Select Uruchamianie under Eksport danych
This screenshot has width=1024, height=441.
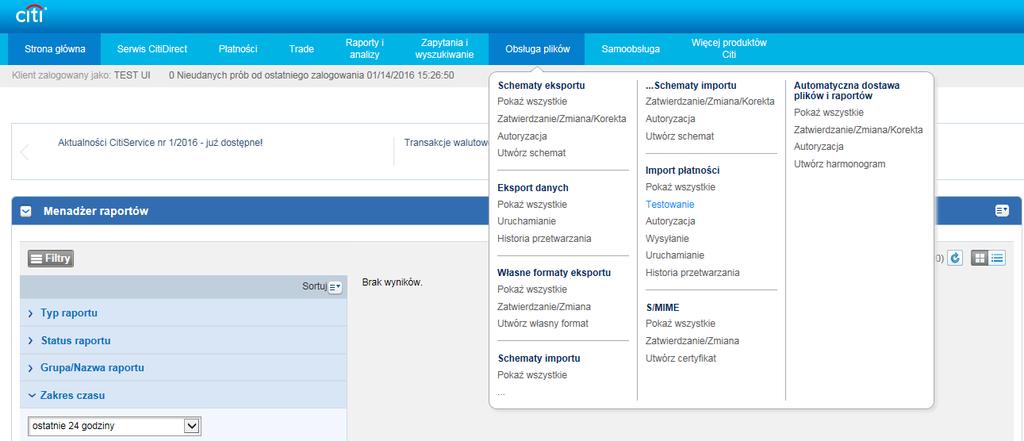526,221
